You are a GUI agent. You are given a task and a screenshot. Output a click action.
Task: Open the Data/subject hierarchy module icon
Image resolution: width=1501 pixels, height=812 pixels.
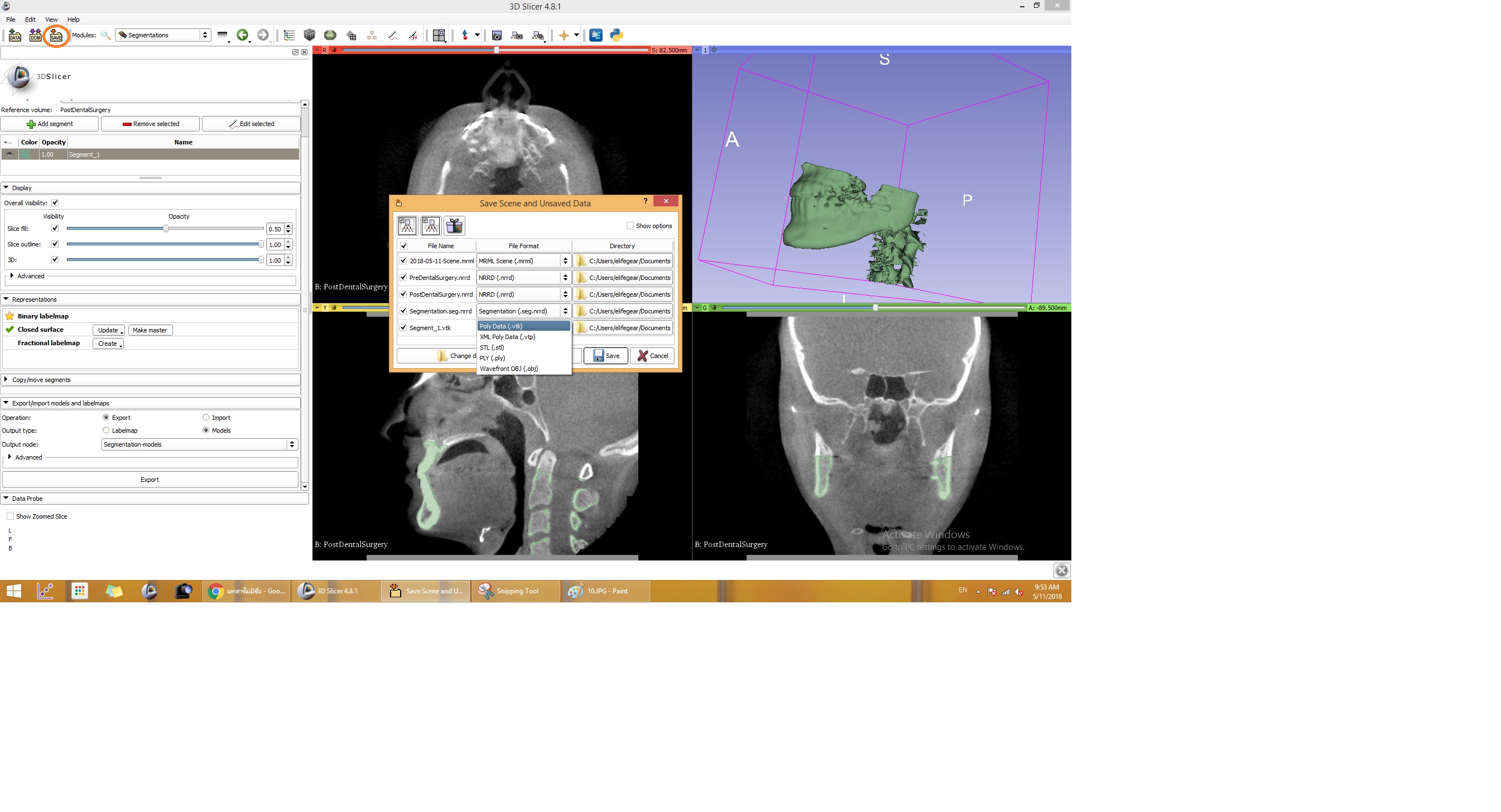pyautogui.click(x=289, y=36)
